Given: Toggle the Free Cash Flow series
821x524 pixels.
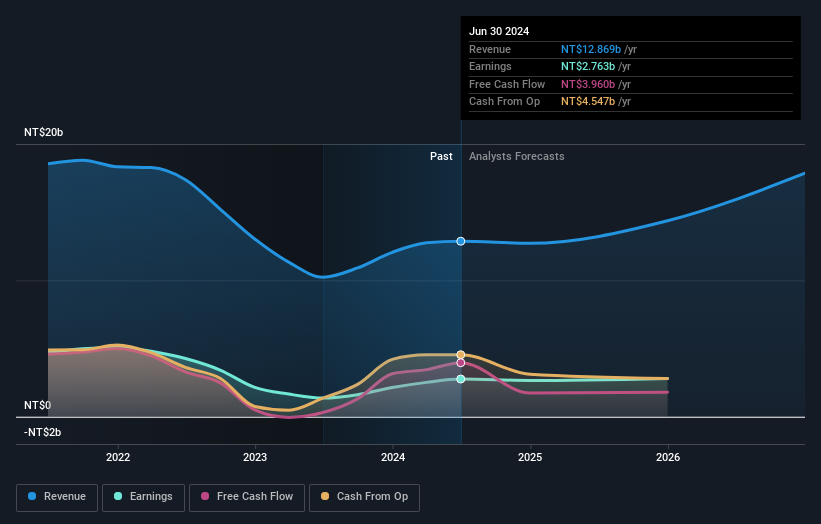Looking at the screenshot, I should 247,497.
